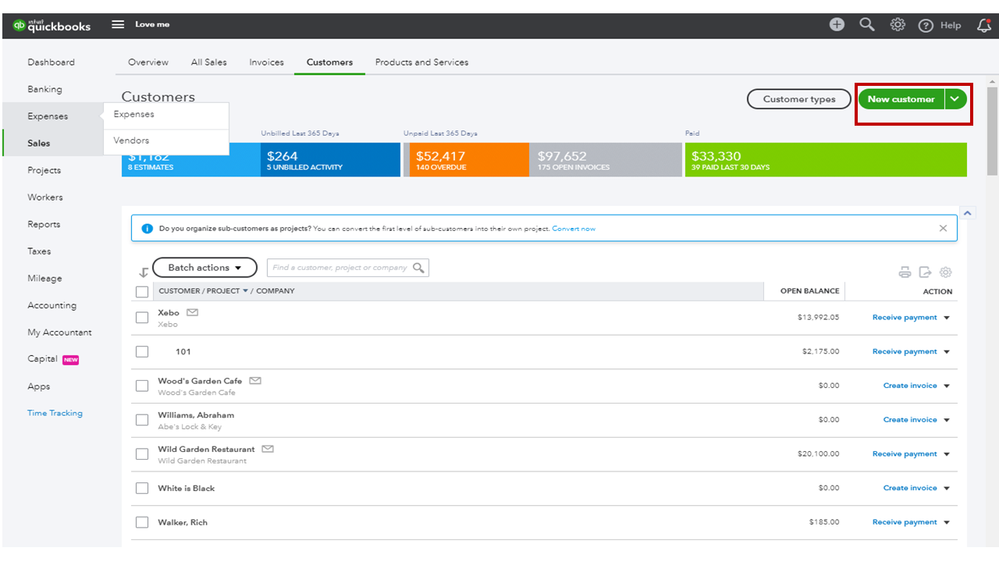This screenshot has width=999, height=562.
Task: Expand White is Black action arrow
Action: coord(947,488)
